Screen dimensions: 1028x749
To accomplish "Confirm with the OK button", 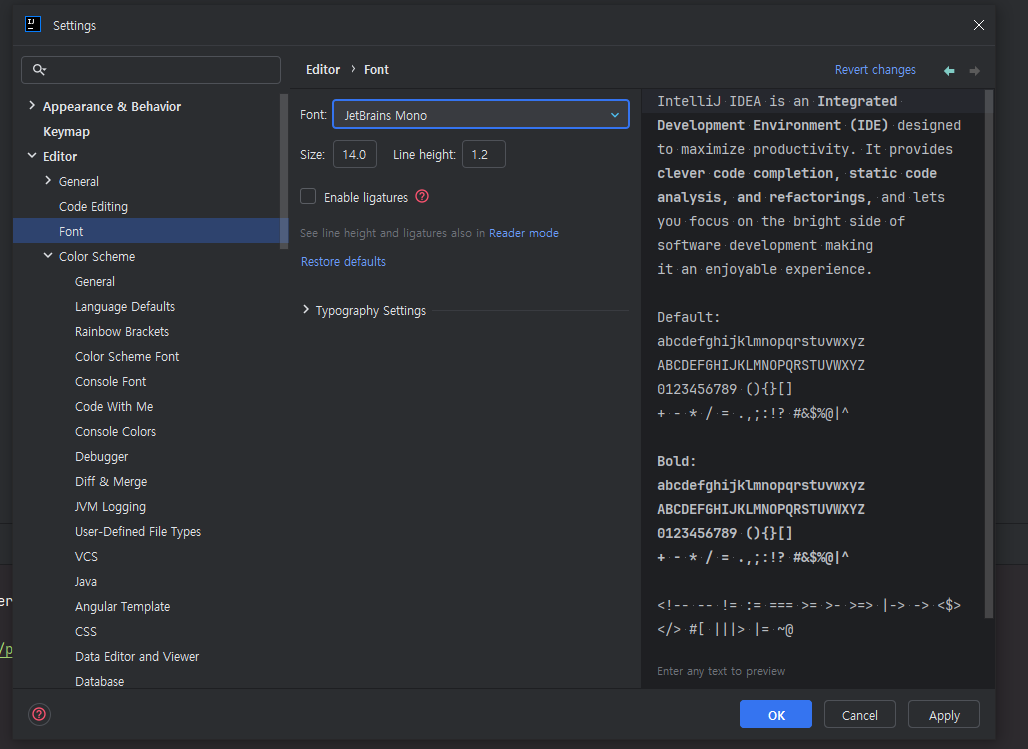I will click(776, 714).
